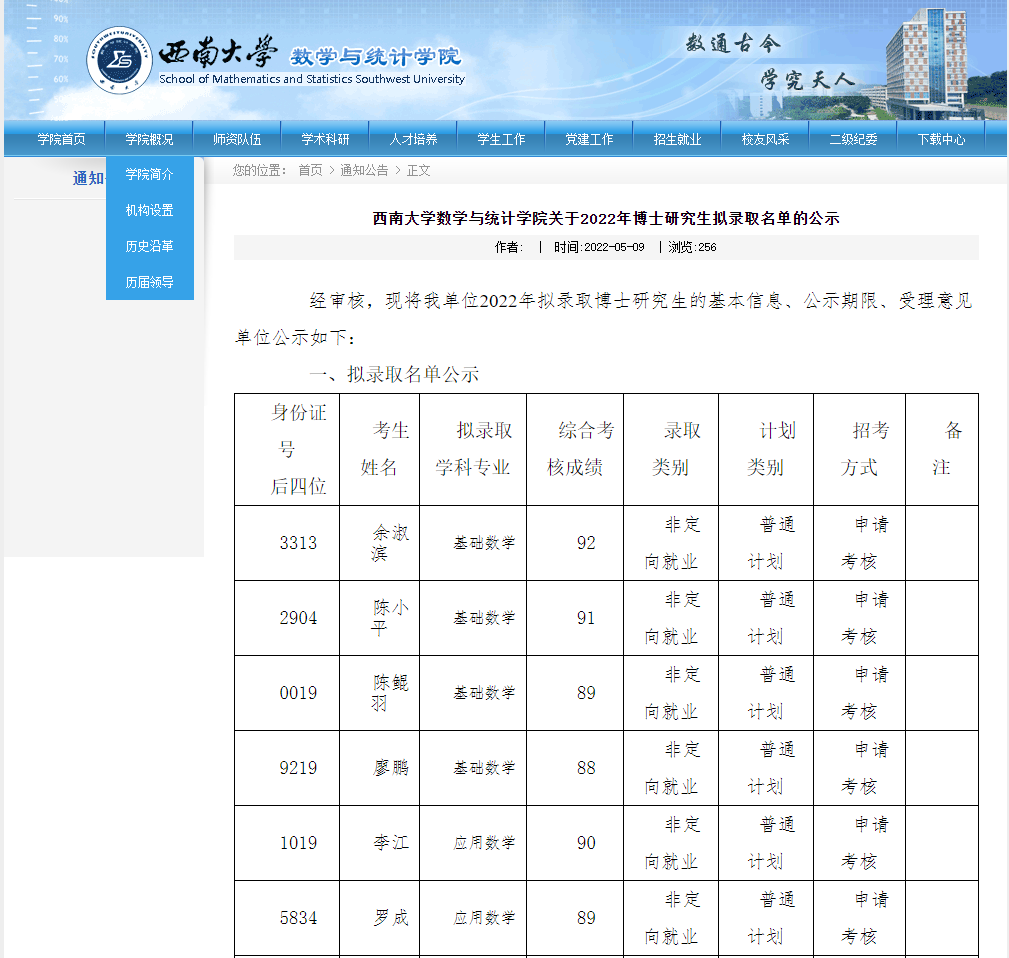The height and width of the screenshot is (958, 1009).
Task: Click the 拟录取学科专业 column header
Action: tap(473, 449)
